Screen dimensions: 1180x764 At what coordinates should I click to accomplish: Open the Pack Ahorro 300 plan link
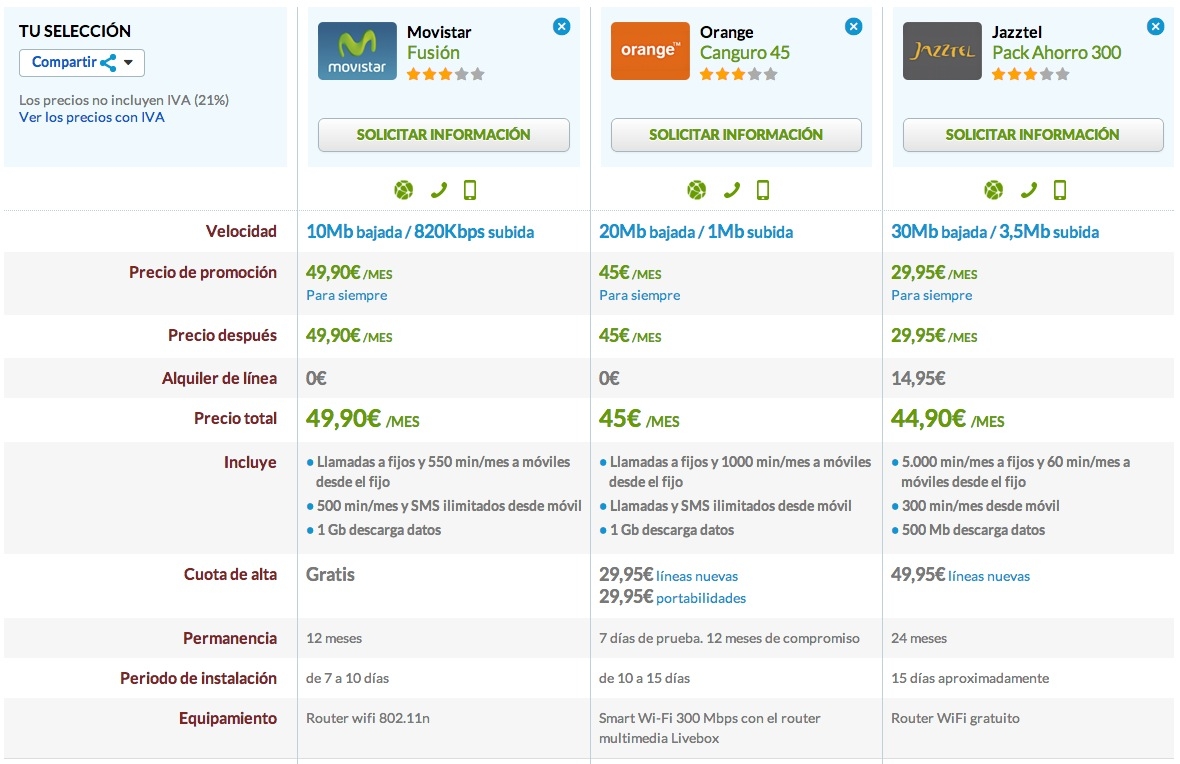(1057, 53)
